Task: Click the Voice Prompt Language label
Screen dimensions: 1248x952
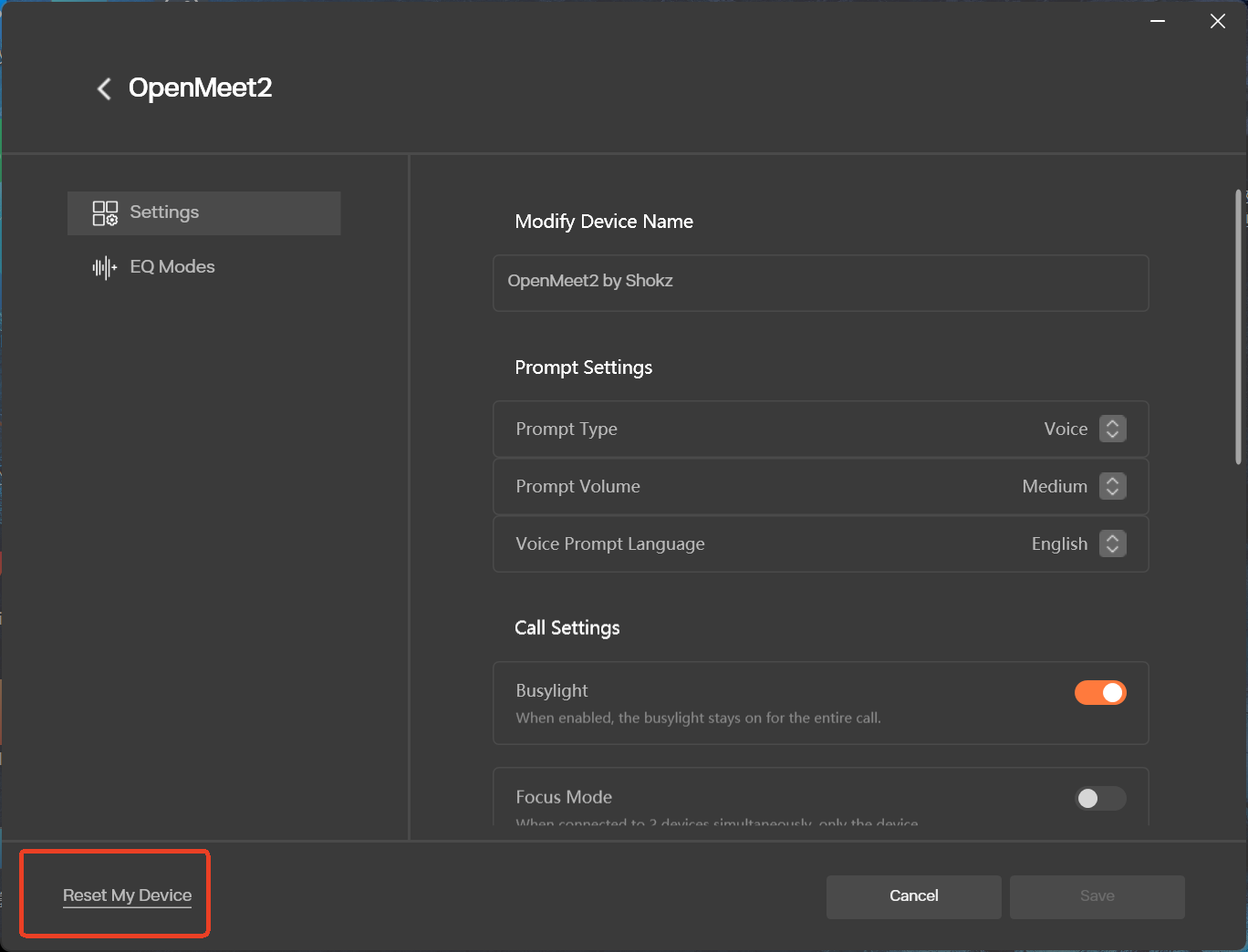Action: pyautogui.click(x=610, y=543)
